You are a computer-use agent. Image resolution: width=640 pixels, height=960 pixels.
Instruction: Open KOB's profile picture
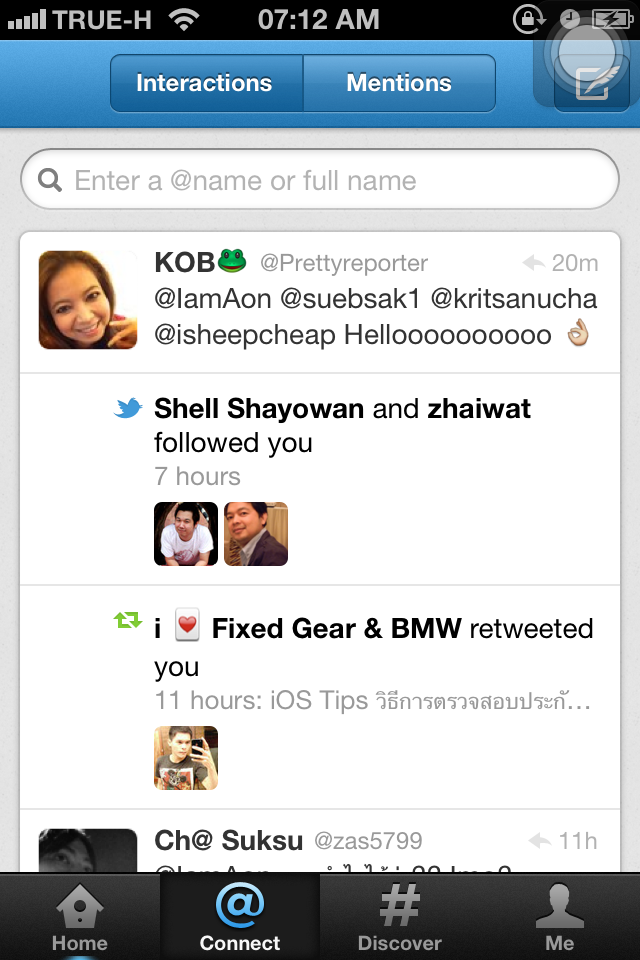tap(88, 299)
